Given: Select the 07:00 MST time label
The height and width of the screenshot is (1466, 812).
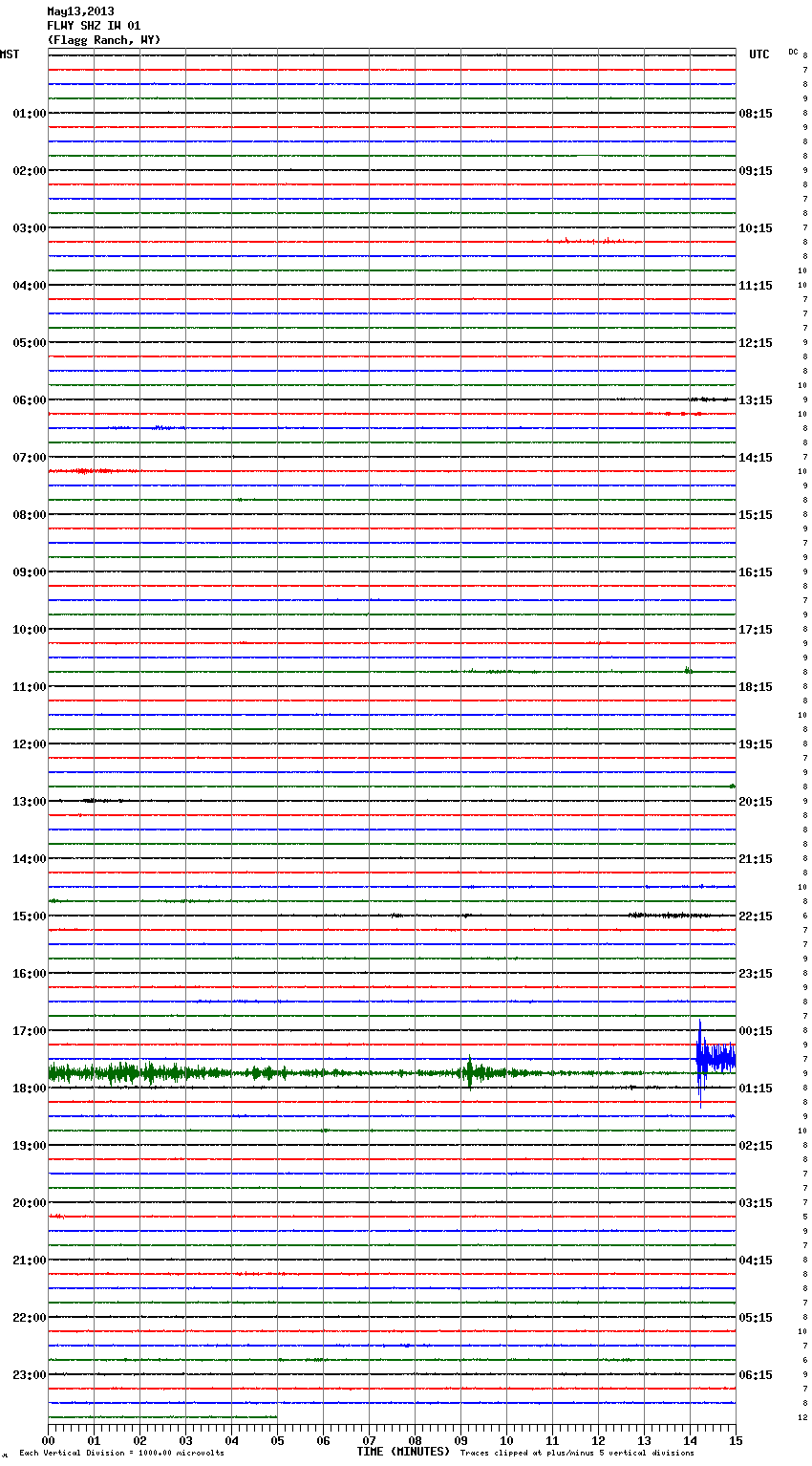Looking at the screenshot, I should [x=30, y=458].
